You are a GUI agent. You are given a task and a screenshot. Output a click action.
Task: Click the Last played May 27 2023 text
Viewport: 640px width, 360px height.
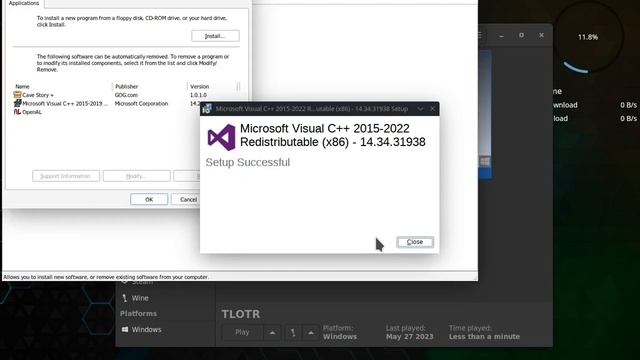coord(409,332)
